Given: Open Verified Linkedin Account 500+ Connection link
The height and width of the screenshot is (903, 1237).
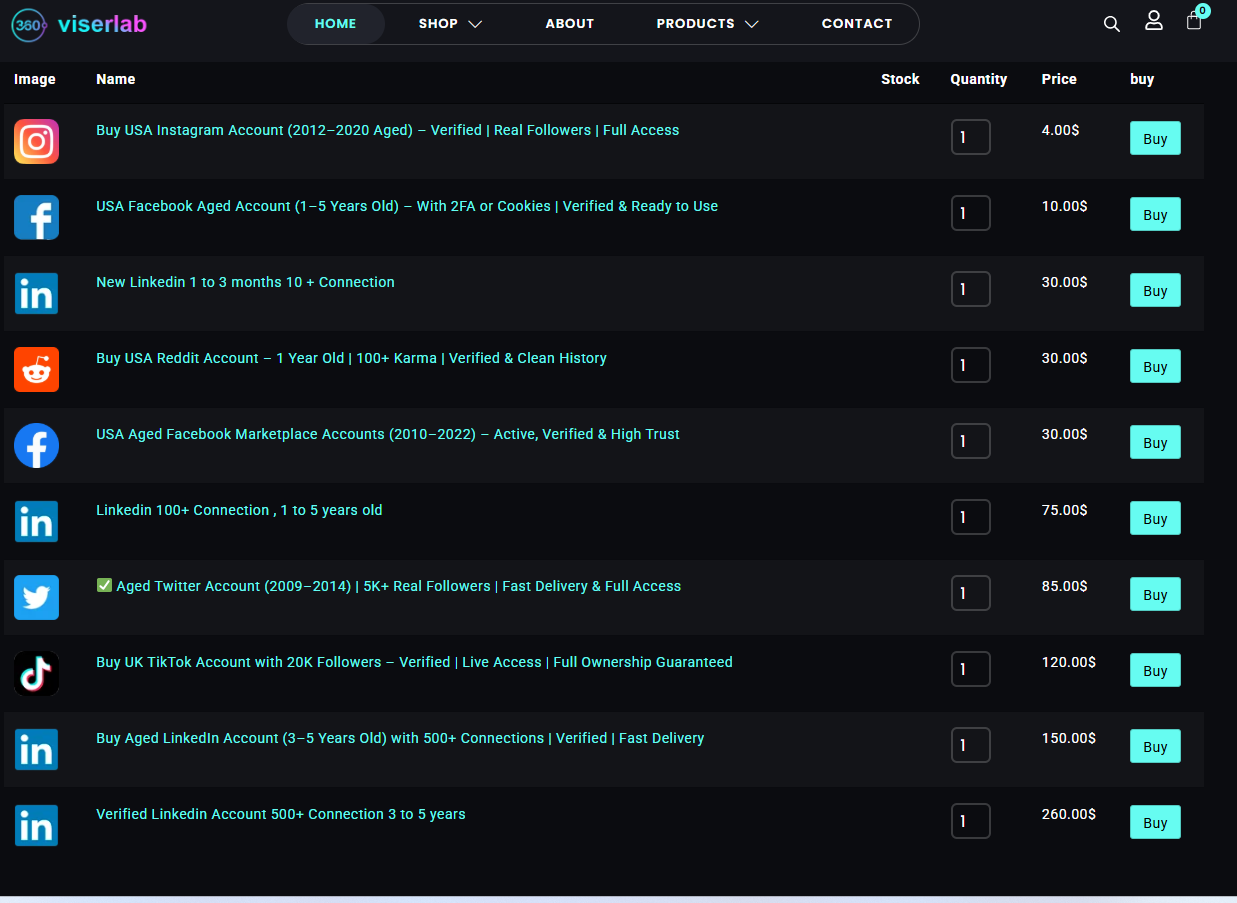Looking at the screenshot, I should [x=281, y=814].
